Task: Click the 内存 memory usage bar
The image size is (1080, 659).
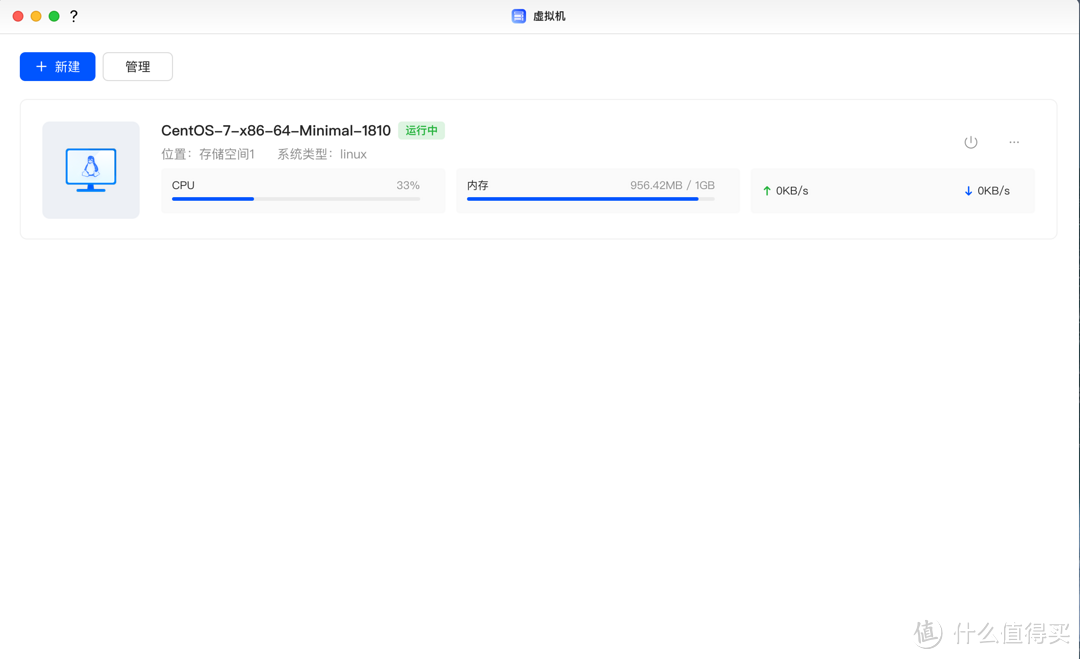Action: click(x=590, y=199)
